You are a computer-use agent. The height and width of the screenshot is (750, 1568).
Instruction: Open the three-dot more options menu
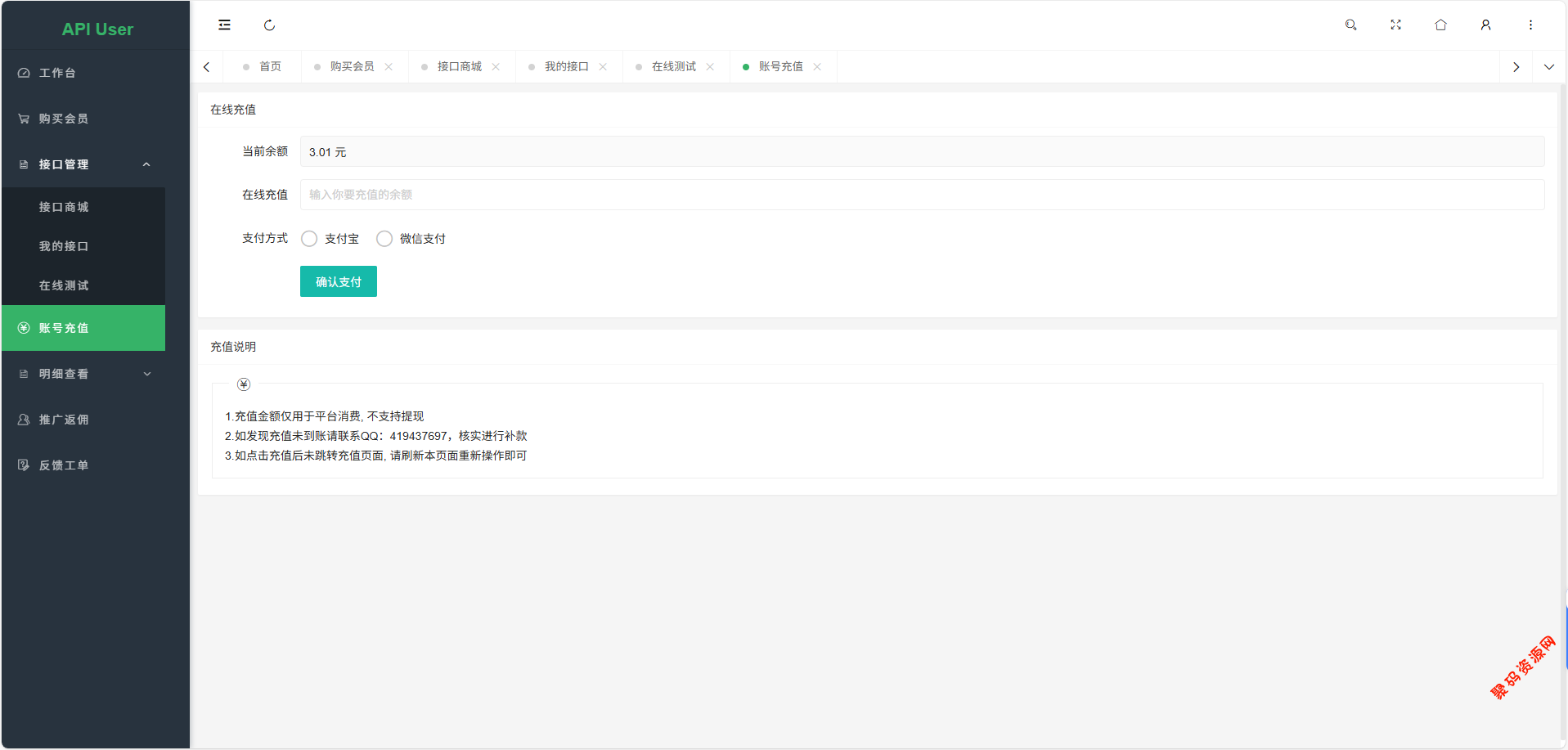[x=1530, y=25]
